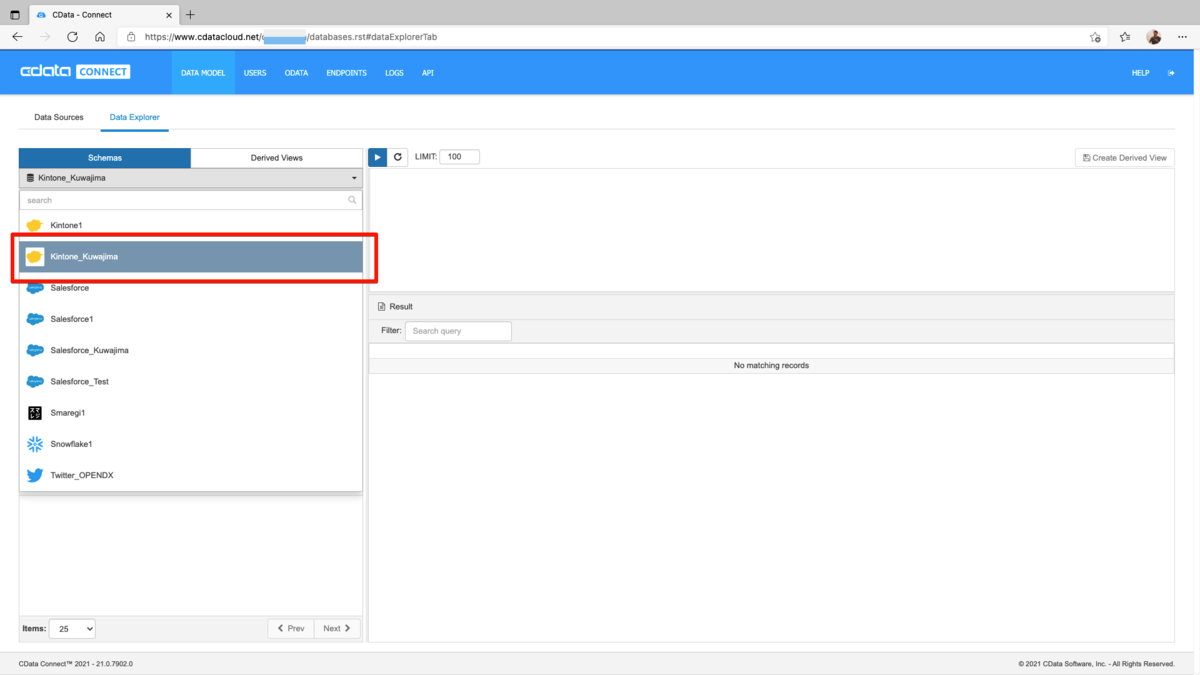This screenshot has width=1200, height=675.
Task: Click the LIMIT value field
Action: point(459,157)
